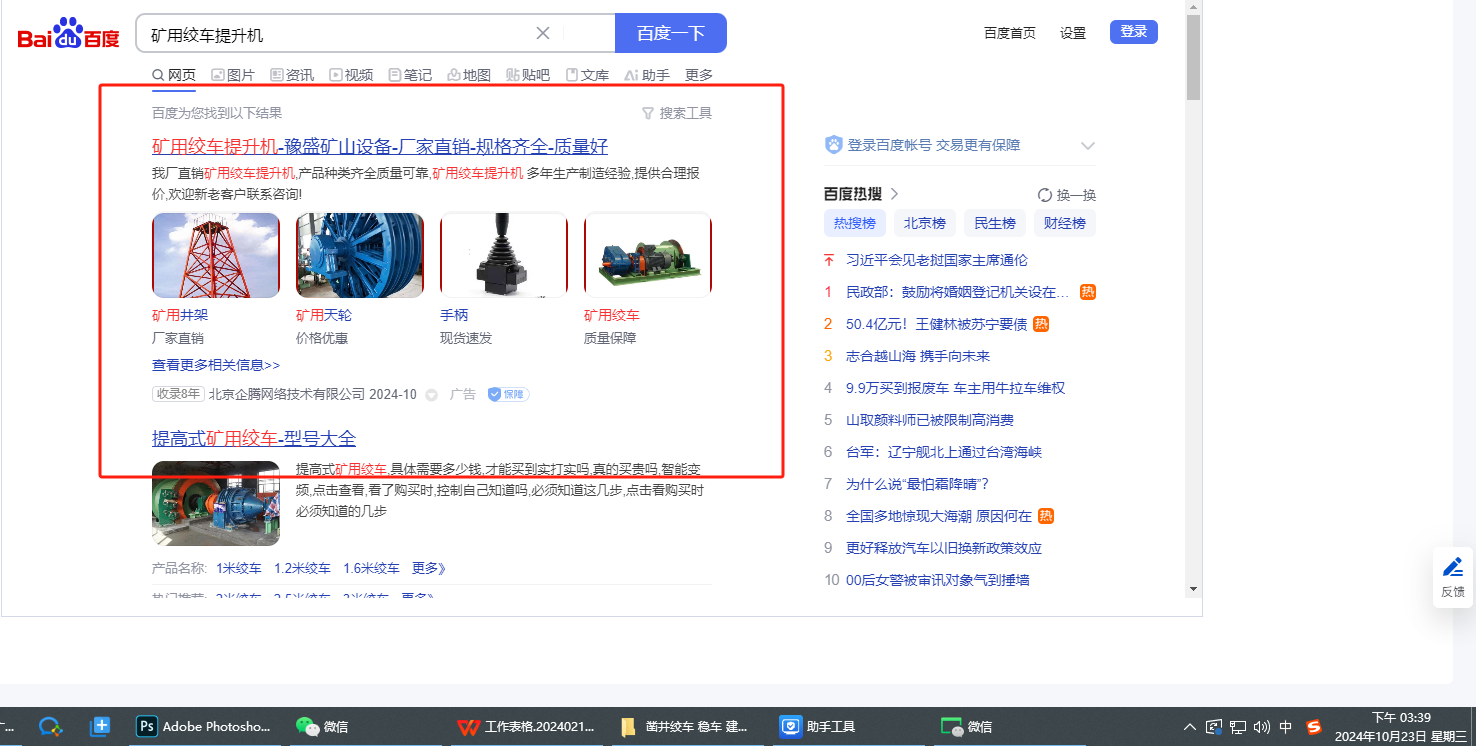Open 百度热搜 heading link
Screen dimensions: 1476x746
click(861, 194)
